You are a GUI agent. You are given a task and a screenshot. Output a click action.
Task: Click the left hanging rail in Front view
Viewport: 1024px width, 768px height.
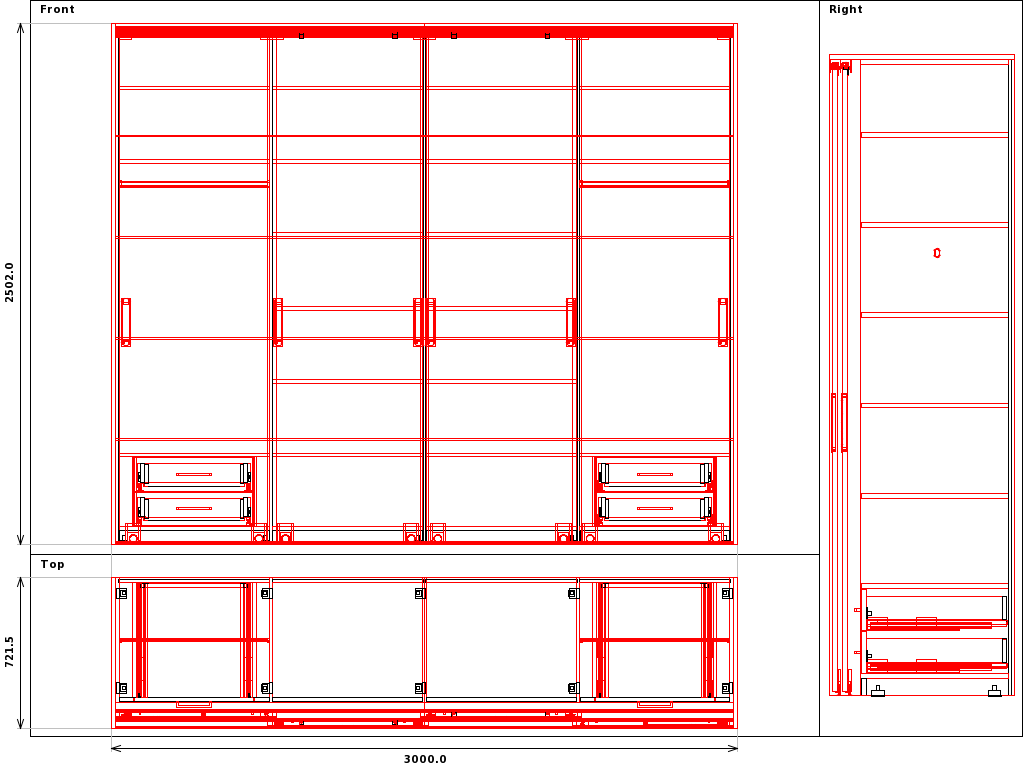click(194, 184)
